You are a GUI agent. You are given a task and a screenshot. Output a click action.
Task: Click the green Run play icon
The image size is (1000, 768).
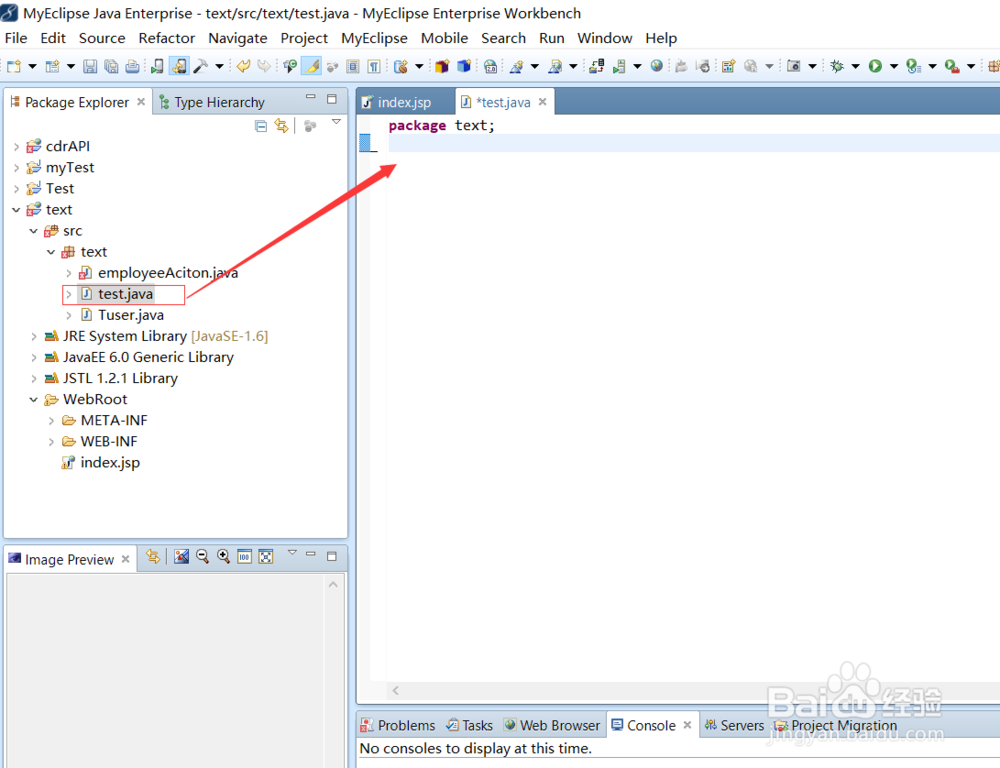[875, 66]
